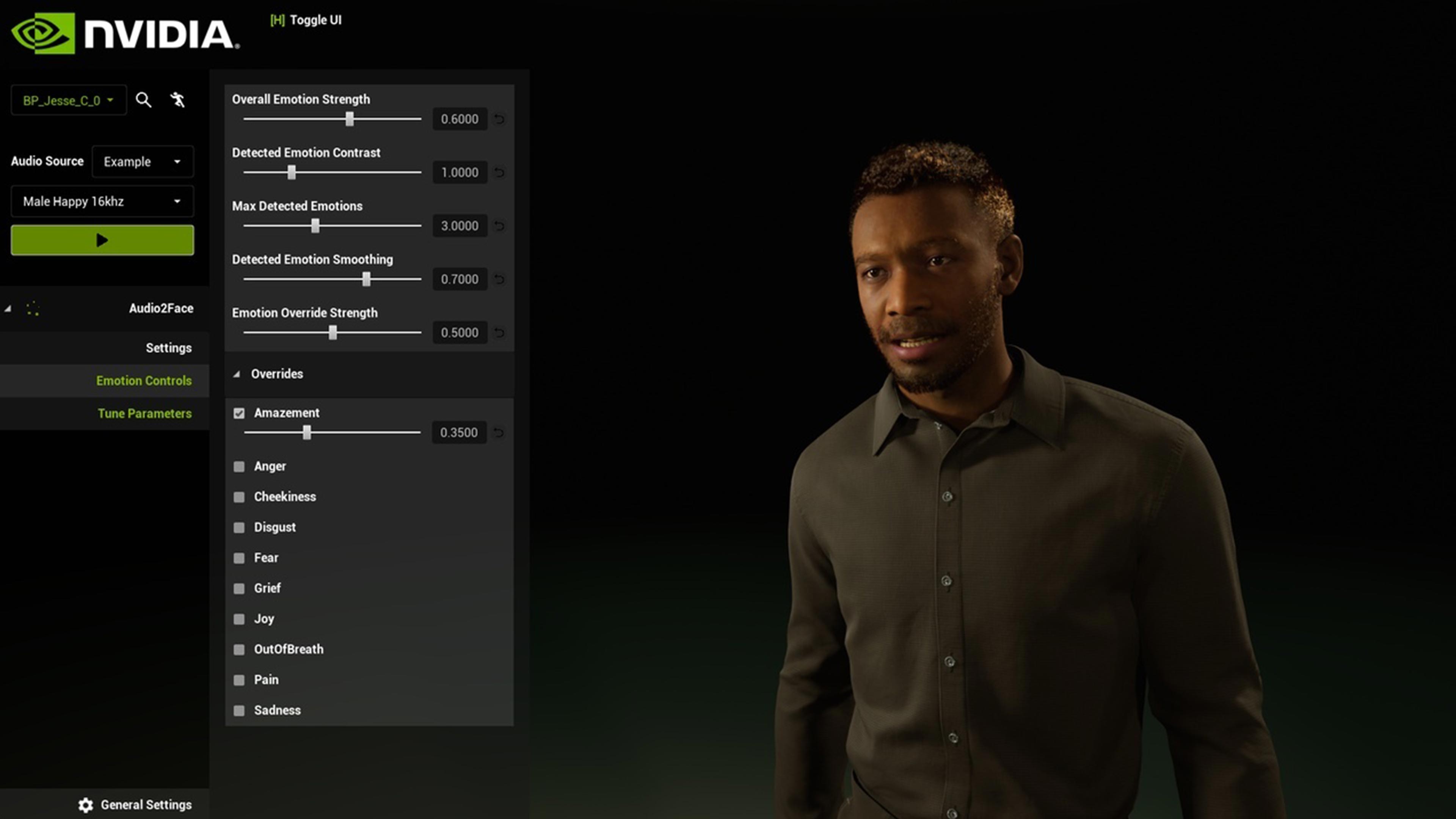This screenshot has width=1456, height=819.
Task: Open the BP_Jesse_C_0 character dropdown
Action: pos(68,100)
